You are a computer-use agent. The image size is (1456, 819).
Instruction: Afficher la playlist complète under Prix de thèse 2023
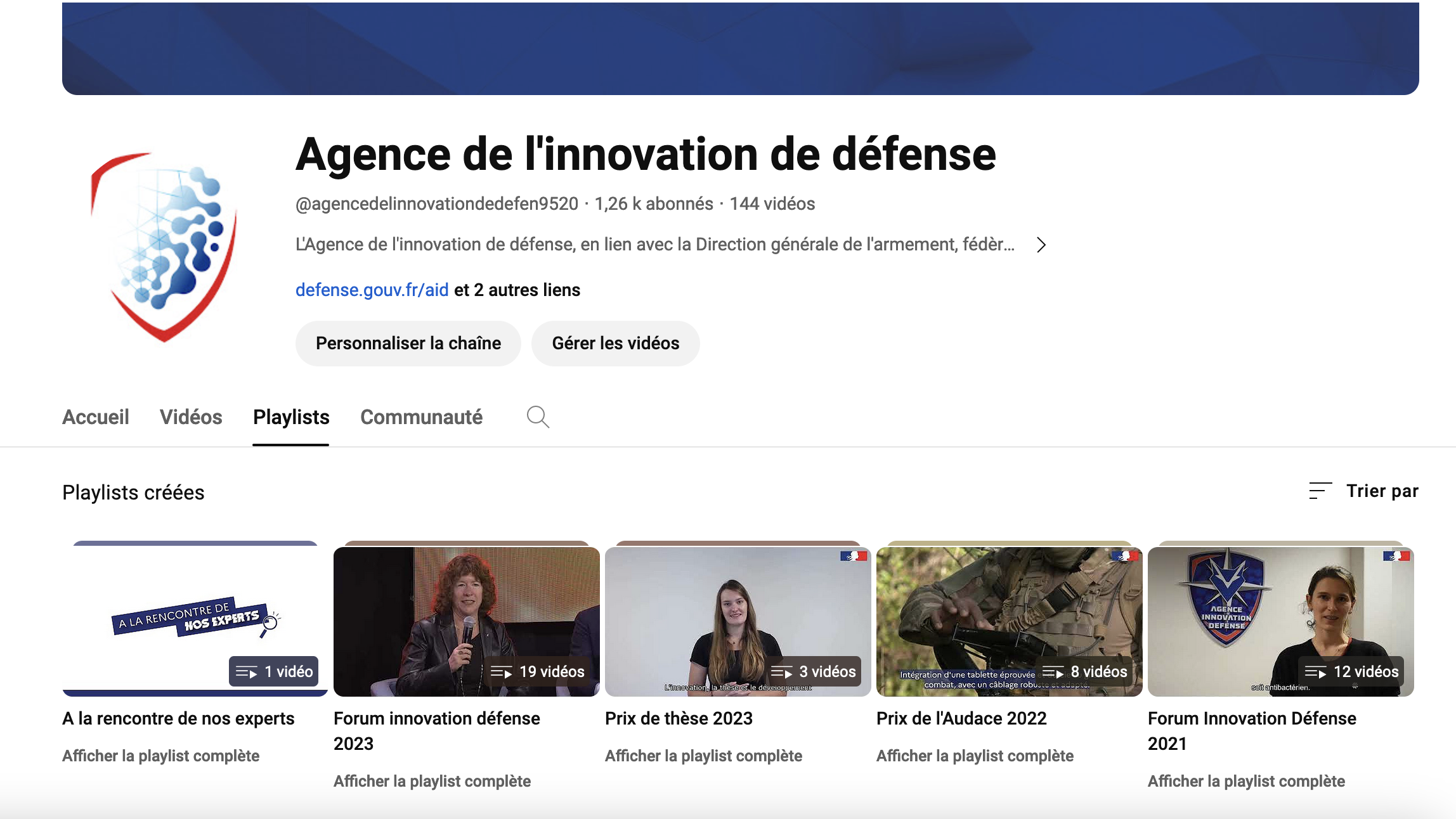[x=704, y=756]
